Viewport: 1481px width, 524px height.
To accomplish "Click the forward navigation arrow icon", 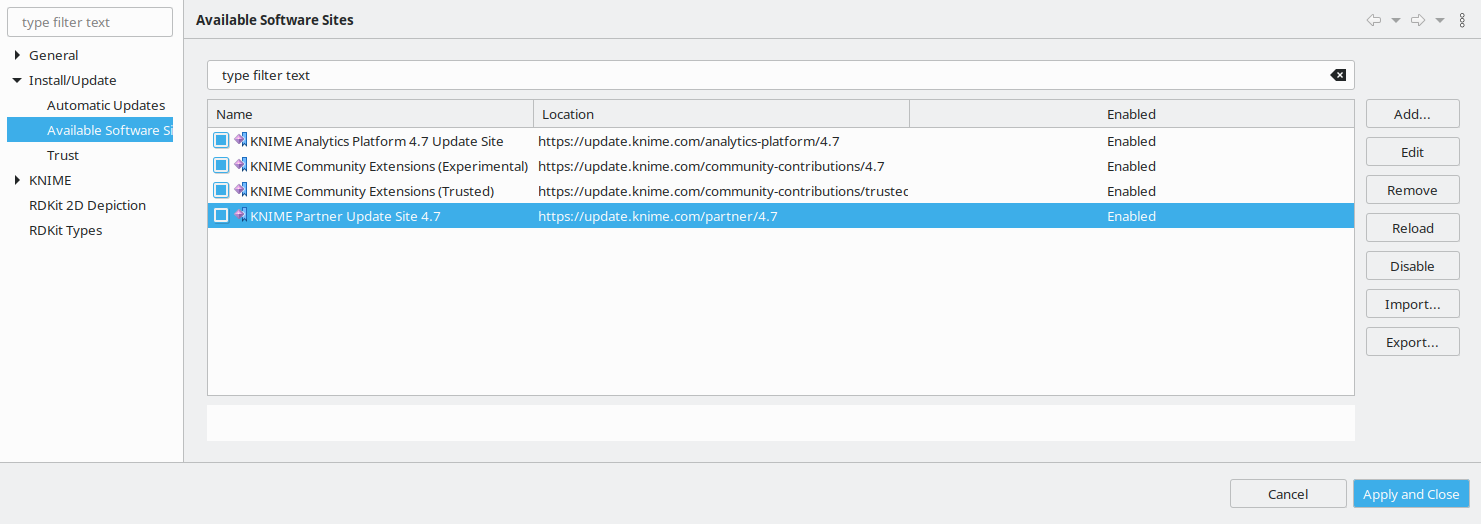I will pyautogui.click(x=1417, y=20).
